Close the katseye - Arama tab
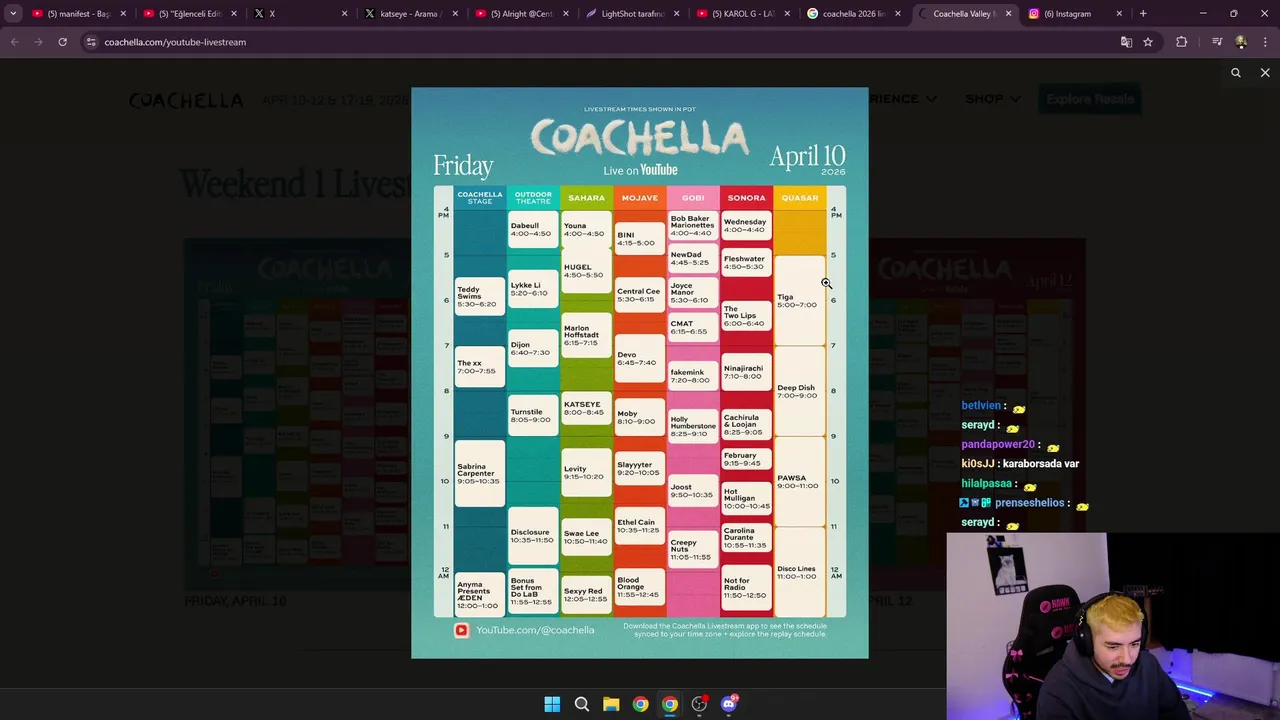Screen dimensions: 1280x720 click(455, 14)
